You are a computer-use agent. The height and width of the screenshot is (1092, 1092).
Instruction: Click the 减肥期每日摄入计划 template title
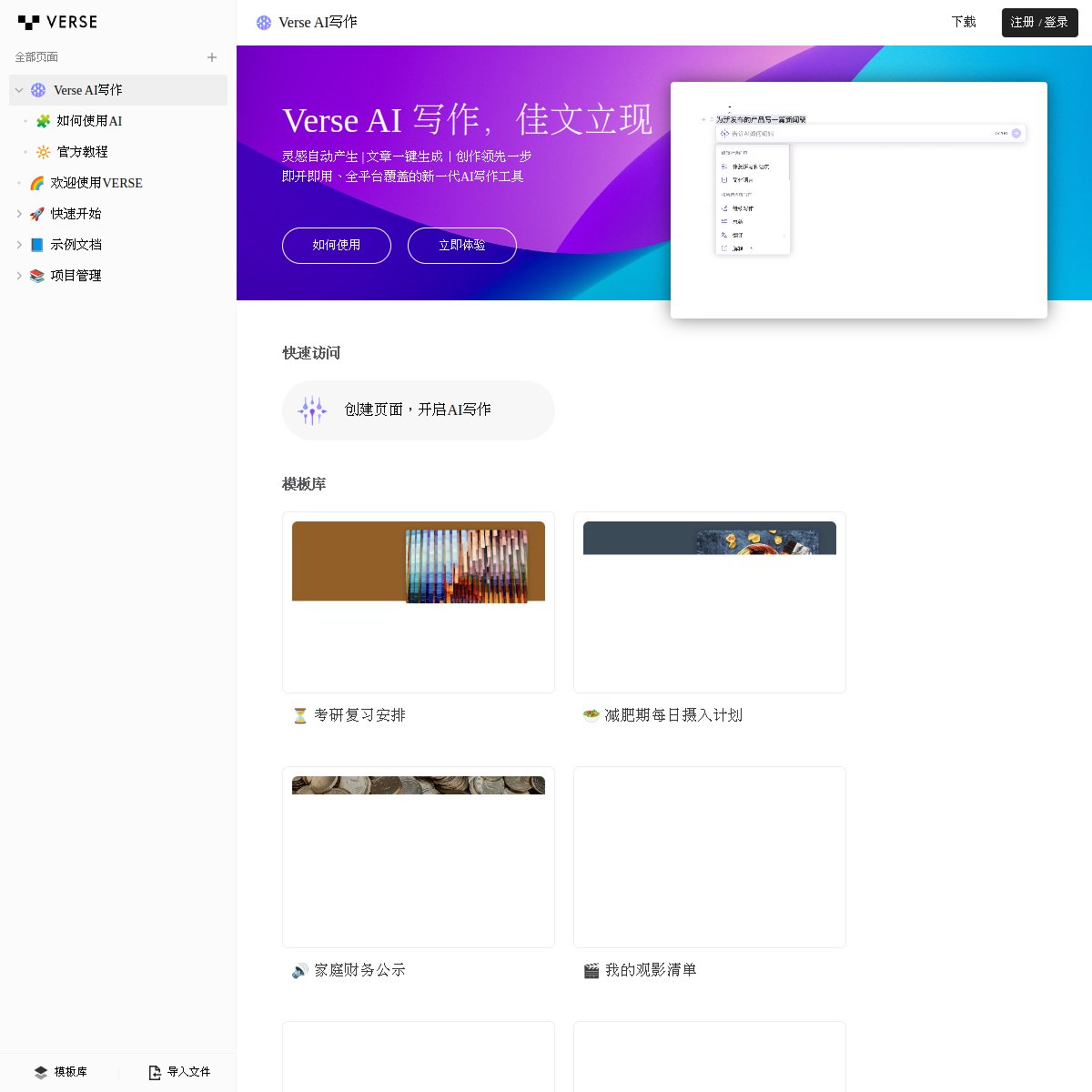[x=674, y=715]
